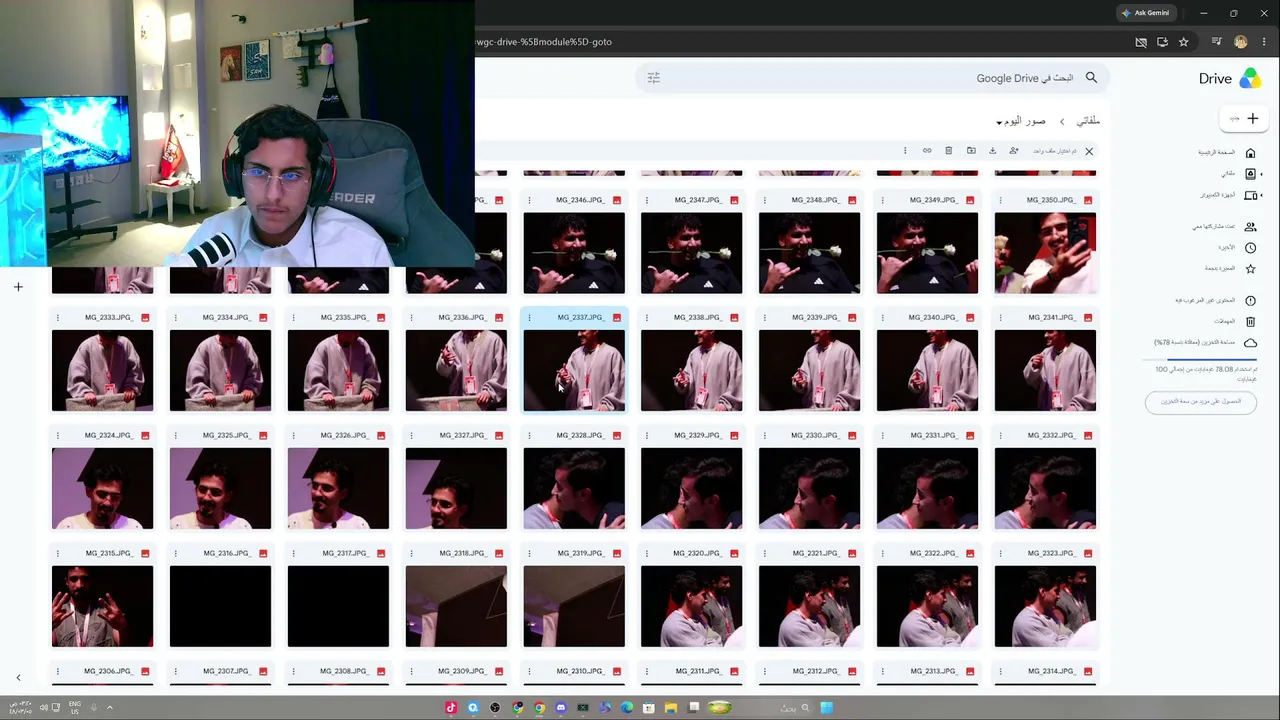The height and width of the screenshot is (720, 1280).
Task: Click the Ask Gemini button
Action: click(x=1145, y=13)
